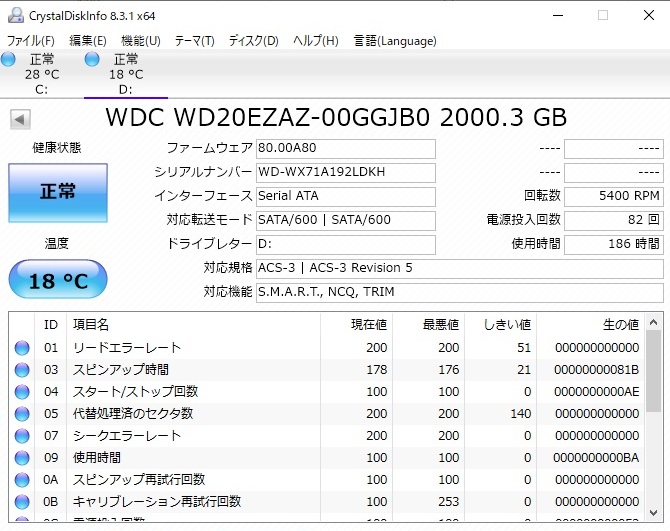
Task: Click status orb of スピンアップ時間 row
Action: coord(22,370)
